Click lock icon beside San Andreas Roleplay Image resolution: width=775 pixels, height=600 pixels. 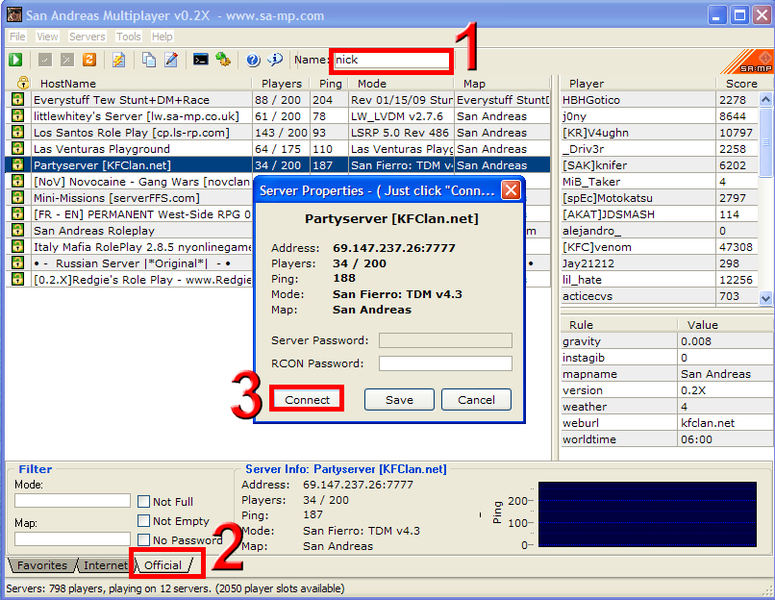[x=18, y=230]
